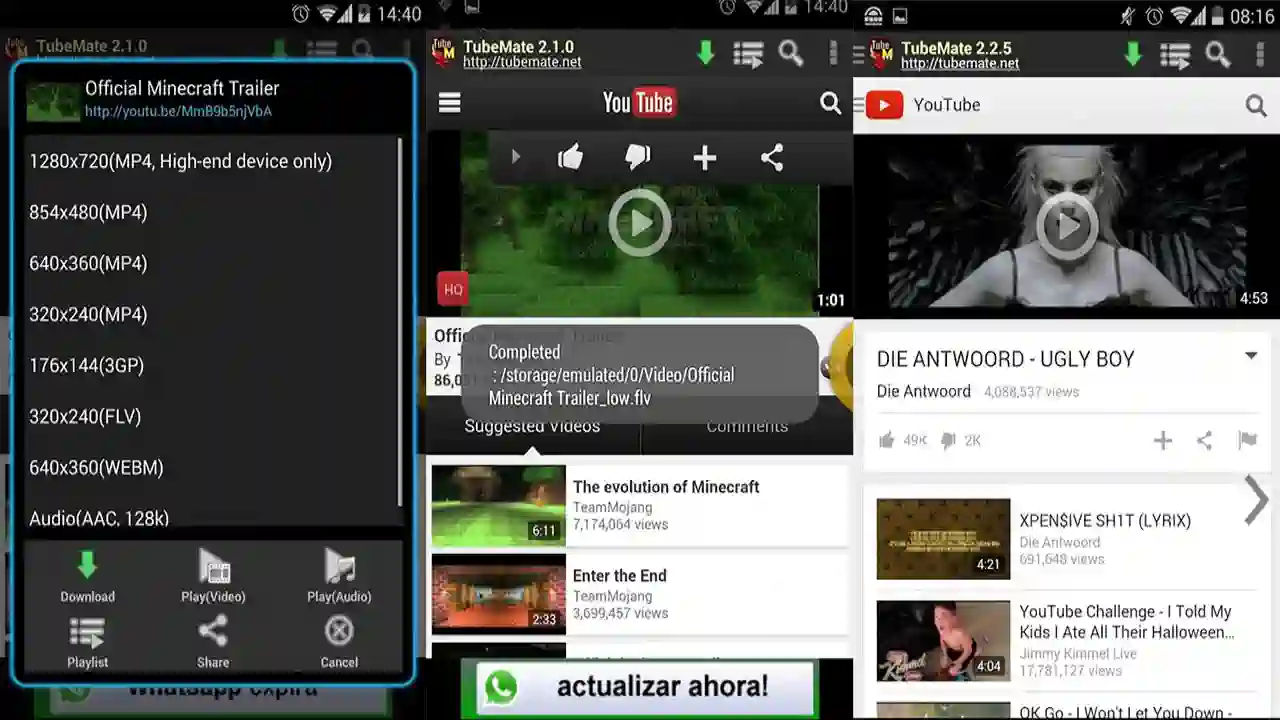Play the Minecraft trailer video
This screenshot has width=1280, height=720.
click(x=639, y=223)
